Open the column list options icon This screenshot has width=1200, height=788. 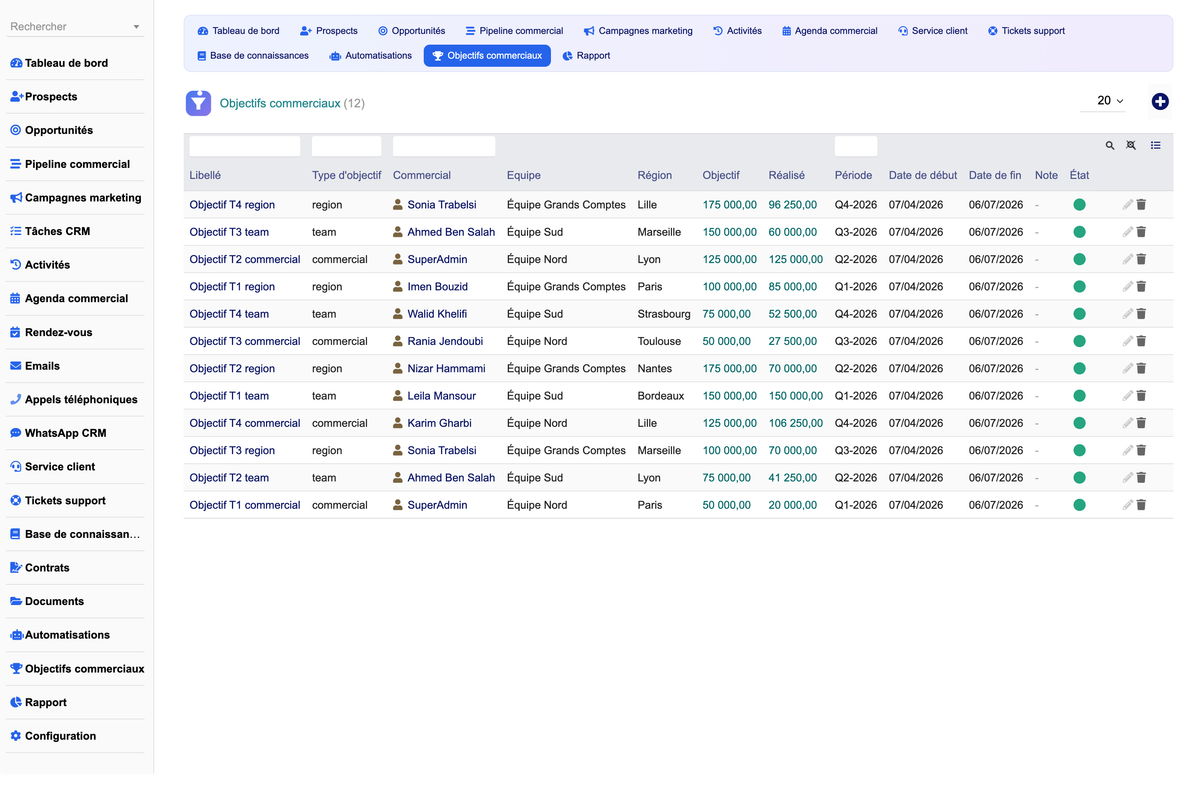coord(1156,146)
